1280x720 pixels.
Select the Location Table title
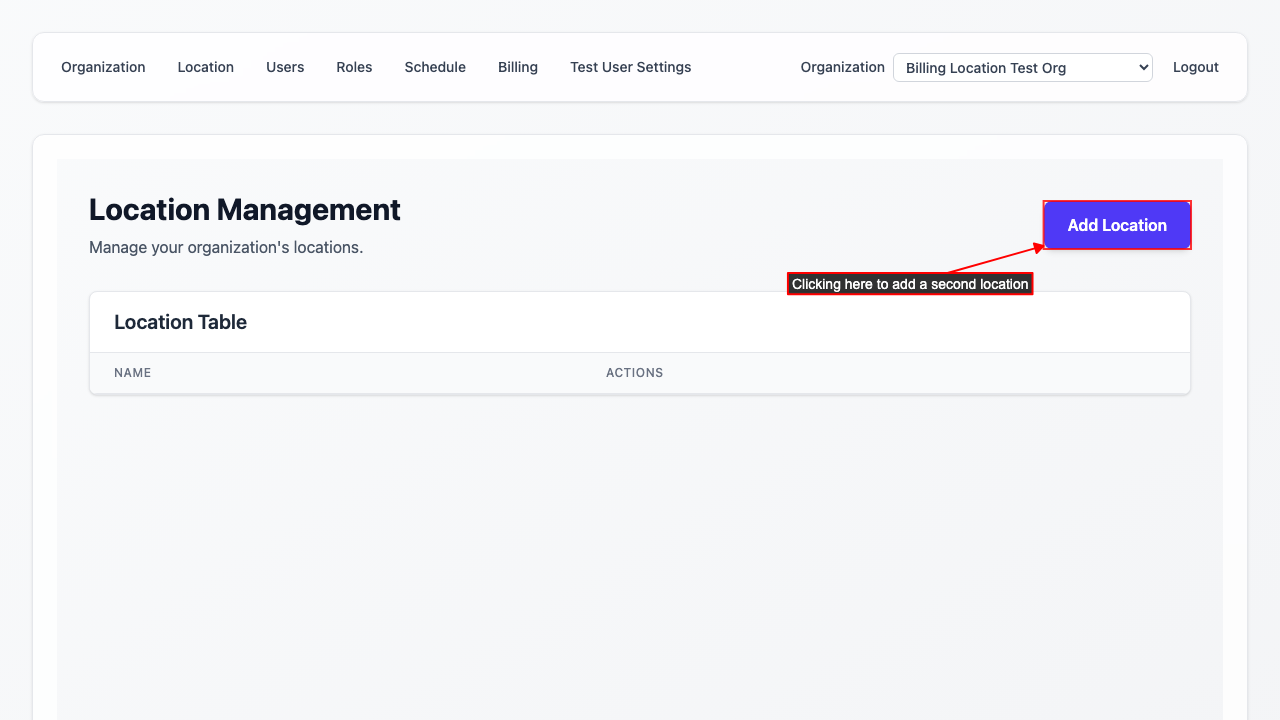point(180,322)
